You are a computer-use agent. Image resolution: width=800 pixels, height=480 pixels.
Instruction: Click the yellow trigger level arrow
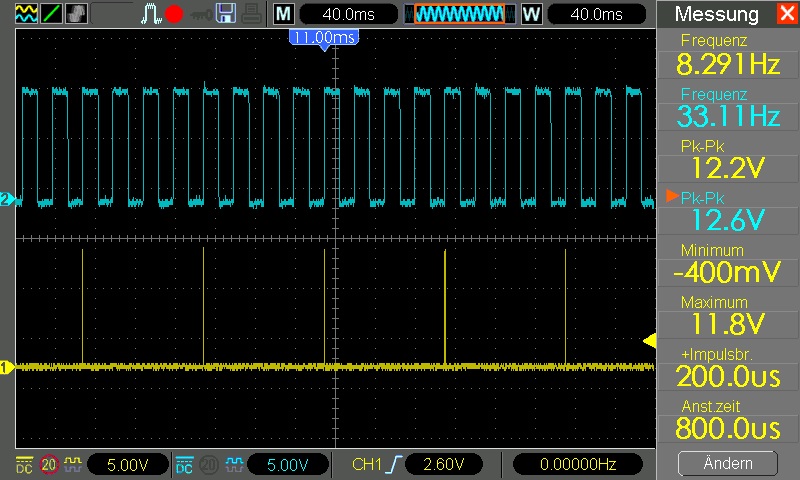(x=649, y=341)
